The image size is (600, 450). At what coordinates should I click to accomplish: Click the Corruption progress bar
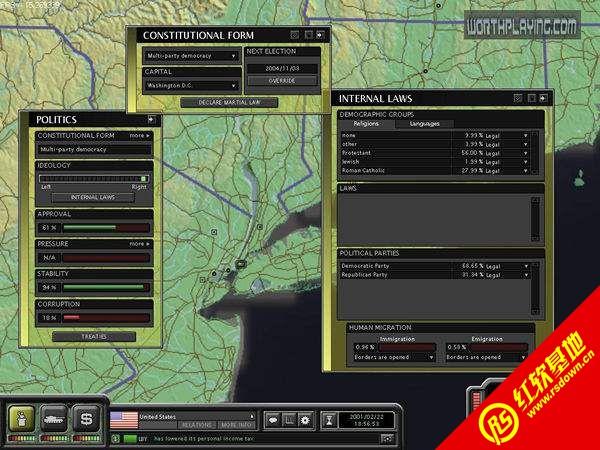click(x=106, y=318)
